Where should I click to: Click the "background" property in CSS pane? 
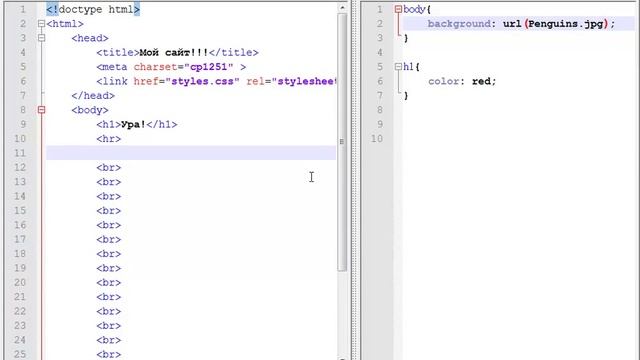459,24
